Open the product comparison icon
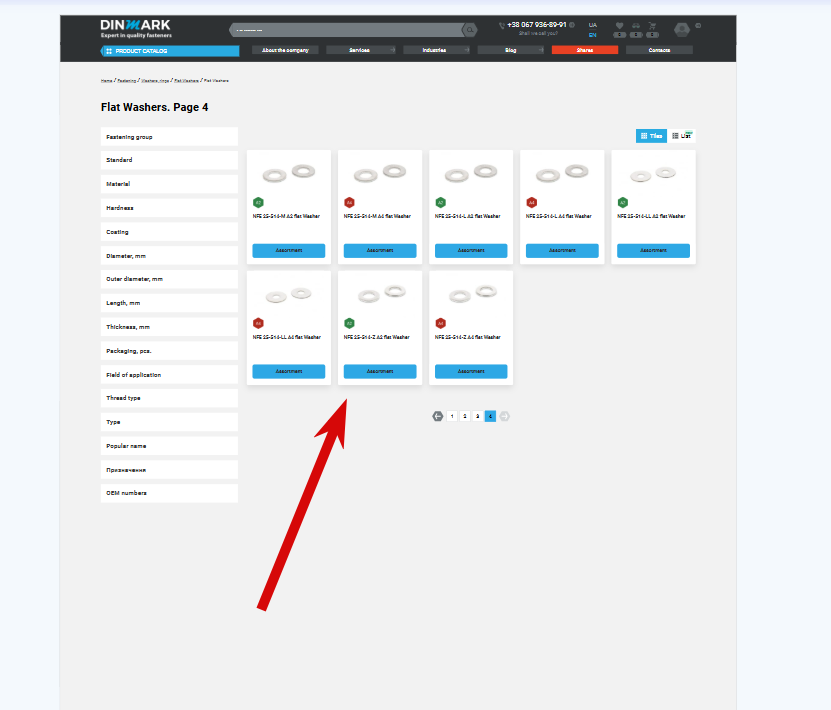 tap(636, 25)
